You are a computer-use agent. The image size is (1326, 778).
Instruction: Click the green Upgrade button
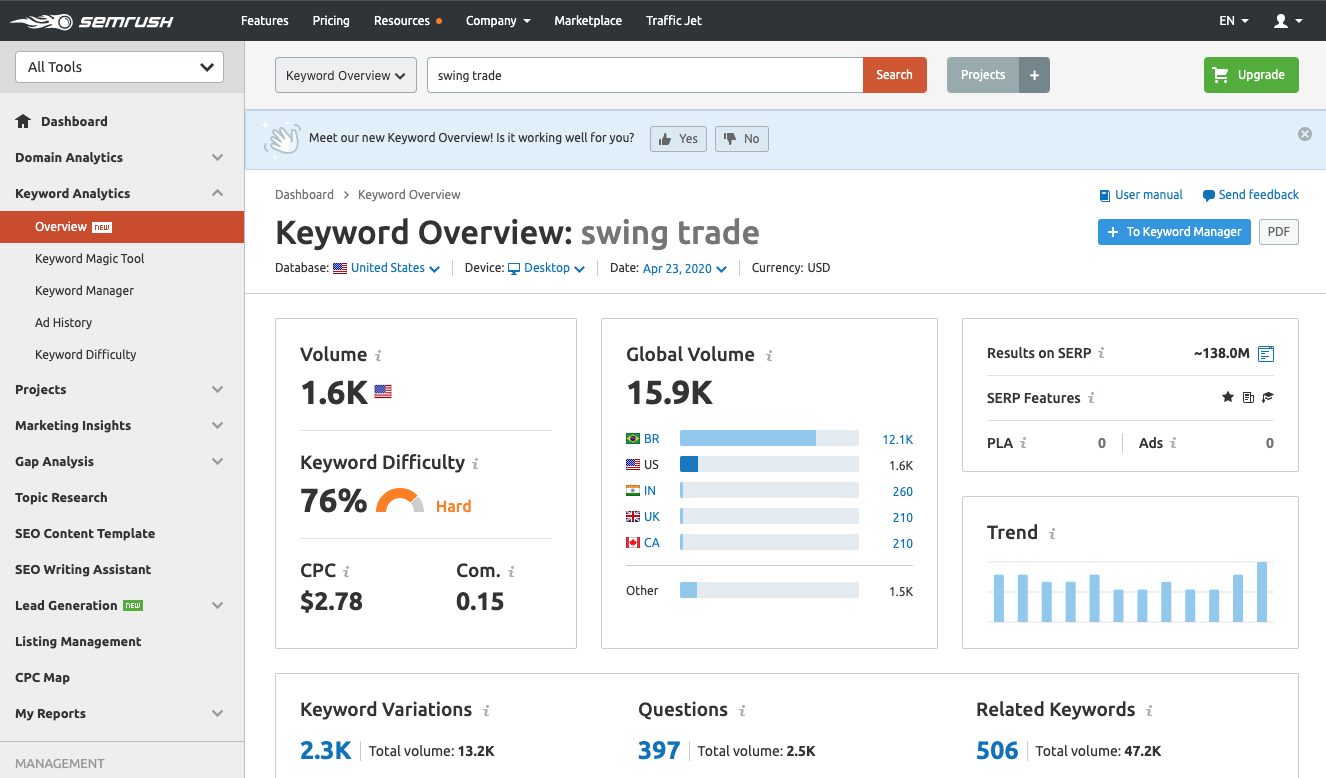point(1251,75)
